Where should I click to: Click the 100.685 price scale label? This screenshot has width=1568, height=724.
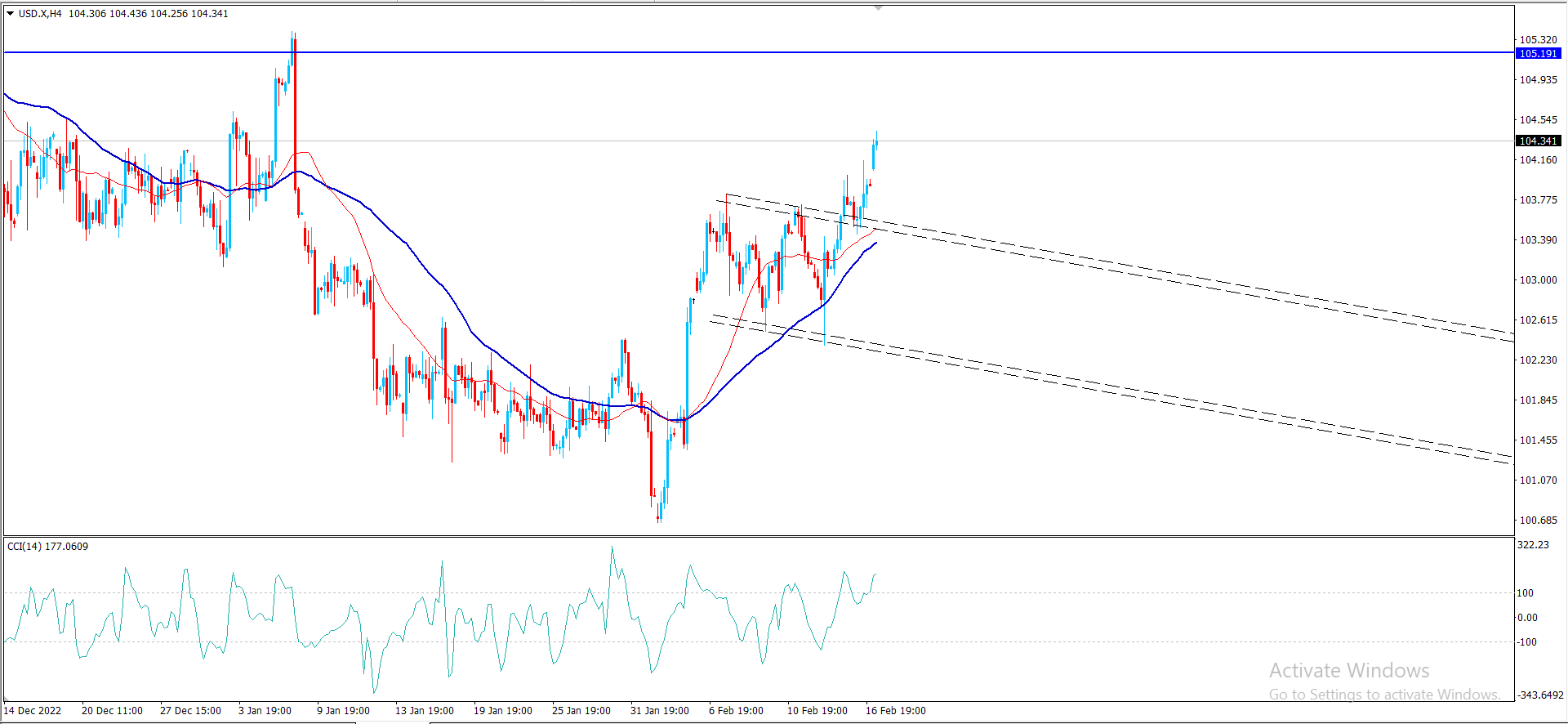1538,521
